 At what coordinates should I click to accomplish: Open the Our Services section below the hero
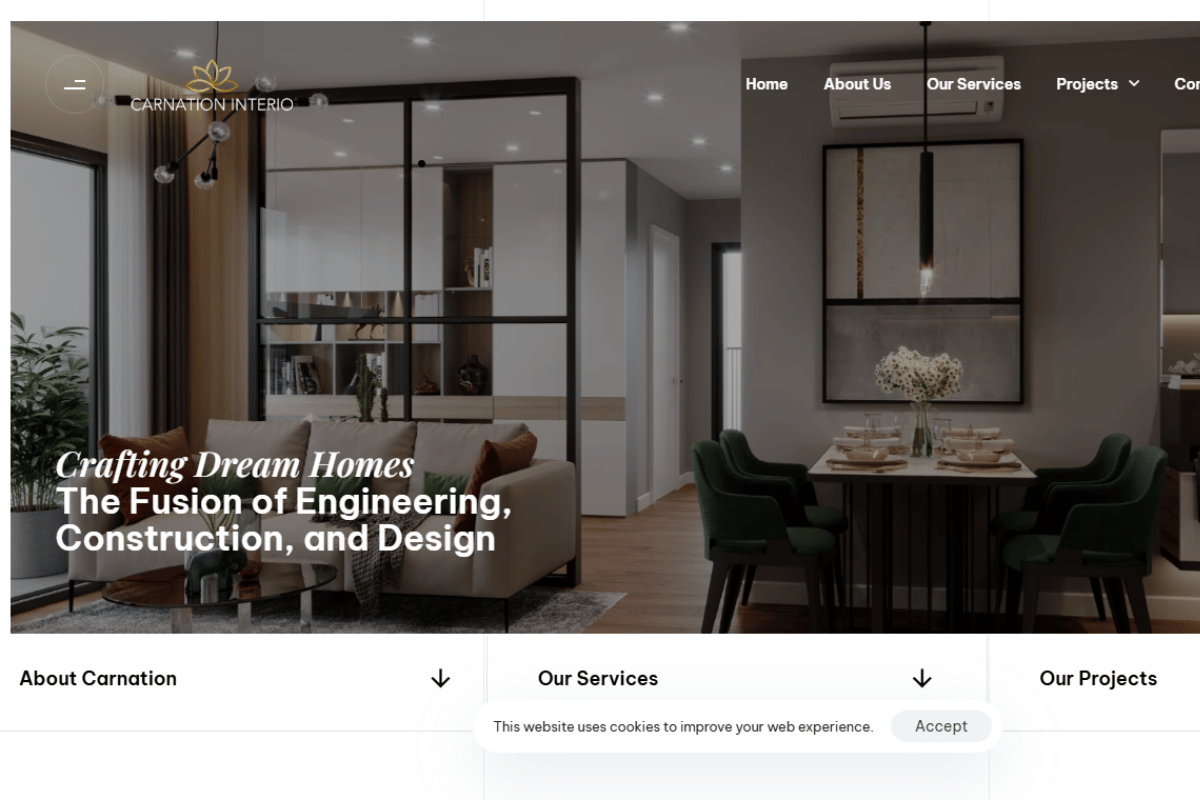pyautogui.click(x=598, y=678)
